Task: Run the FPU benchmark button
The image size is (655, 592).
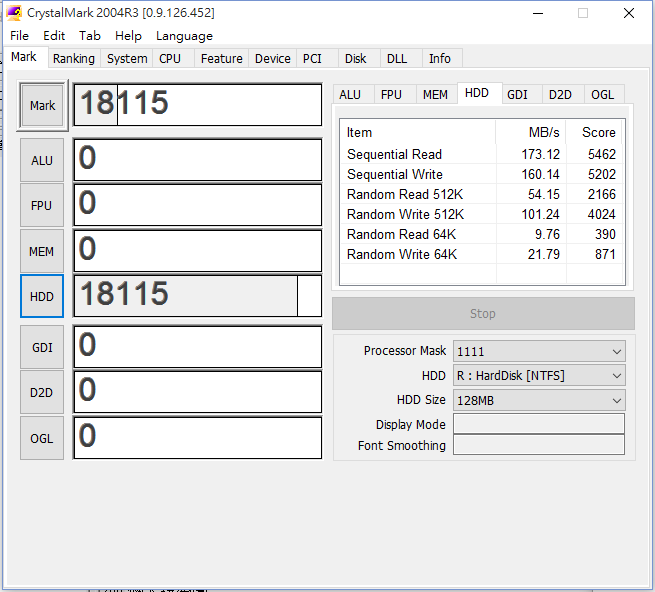Action: point(42,206)
